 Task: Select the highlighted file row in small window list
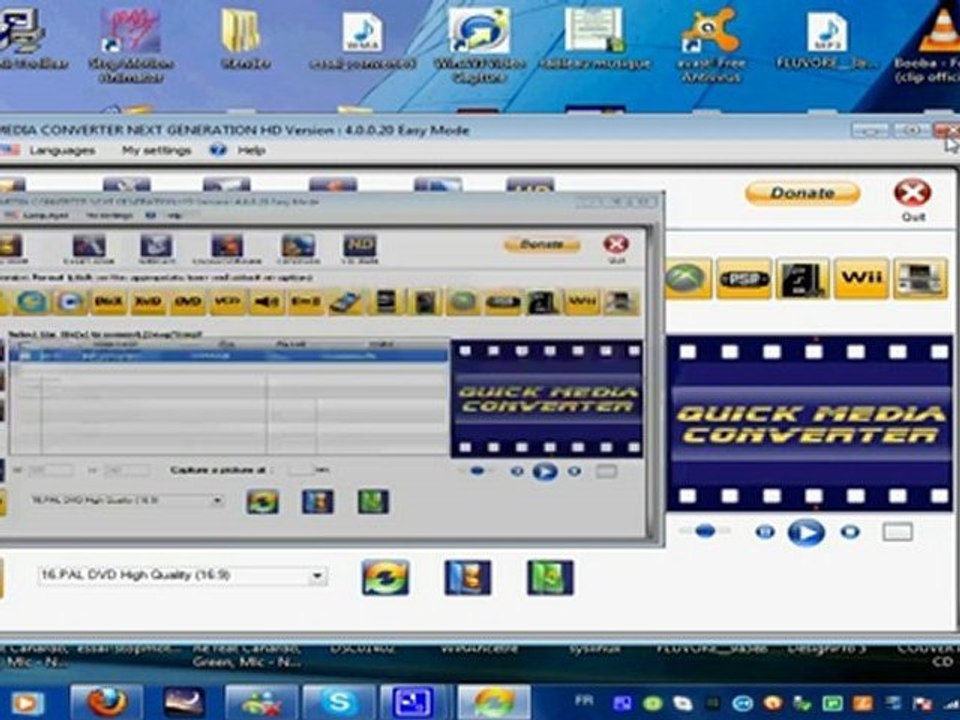coord(229,355)
